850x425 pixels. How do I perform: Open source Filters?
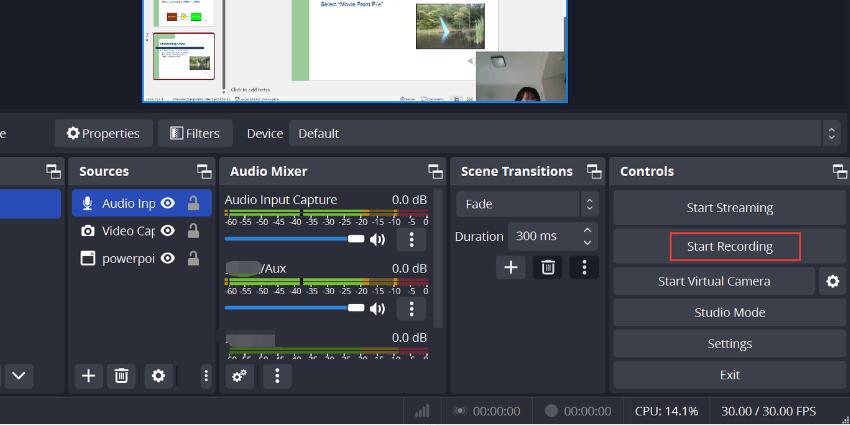tap(195, 133)
